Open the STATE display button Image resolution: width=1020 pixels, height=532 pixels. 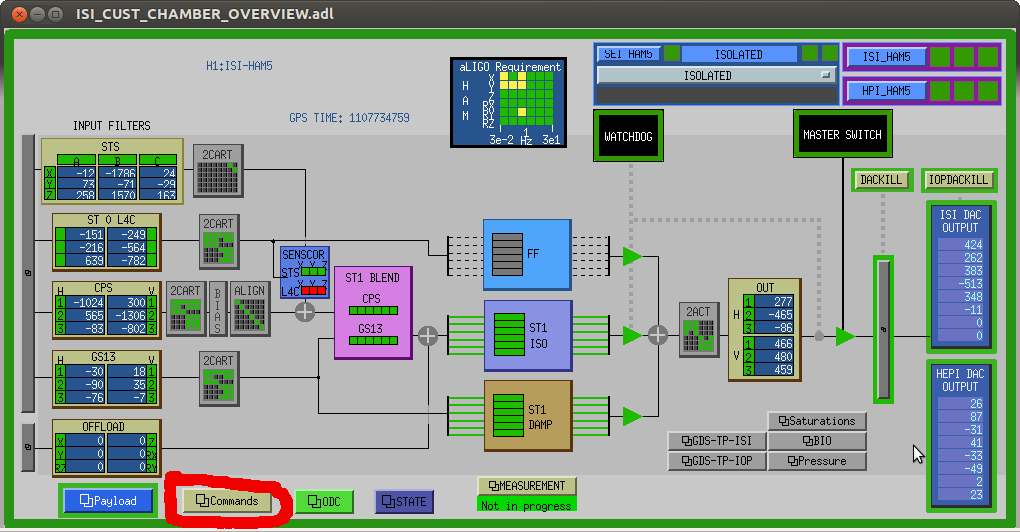(404, 501)
